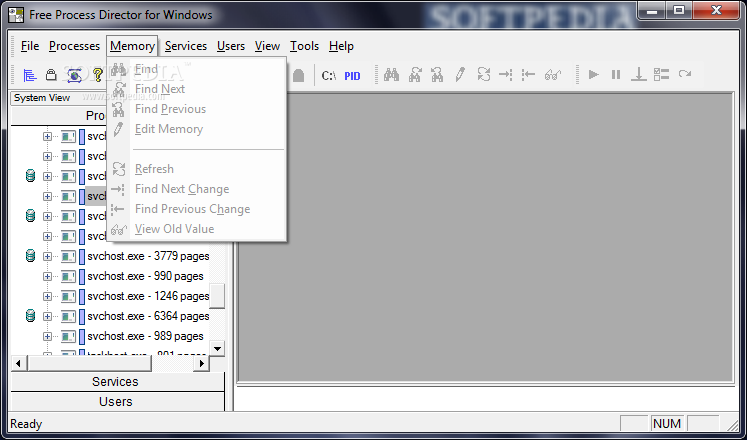This screenshot has width=747, height=440.
Task: Click the database icon beside svchost 6364 pages
Action: pos(30,316)
